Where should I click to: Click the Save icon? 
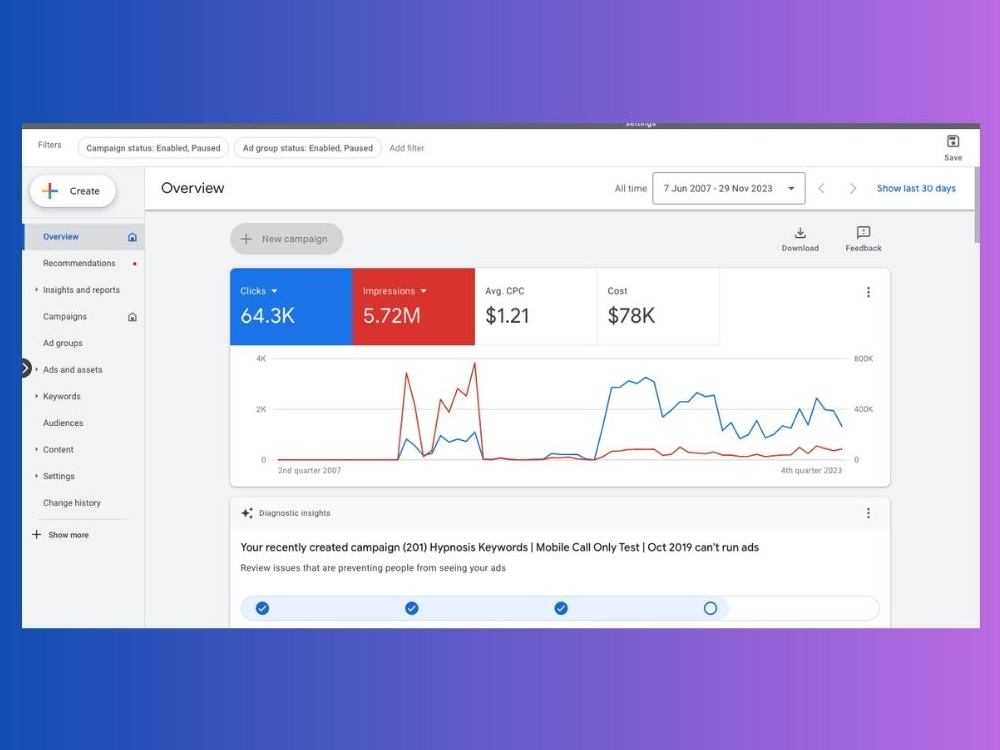(x=953, y=141)
